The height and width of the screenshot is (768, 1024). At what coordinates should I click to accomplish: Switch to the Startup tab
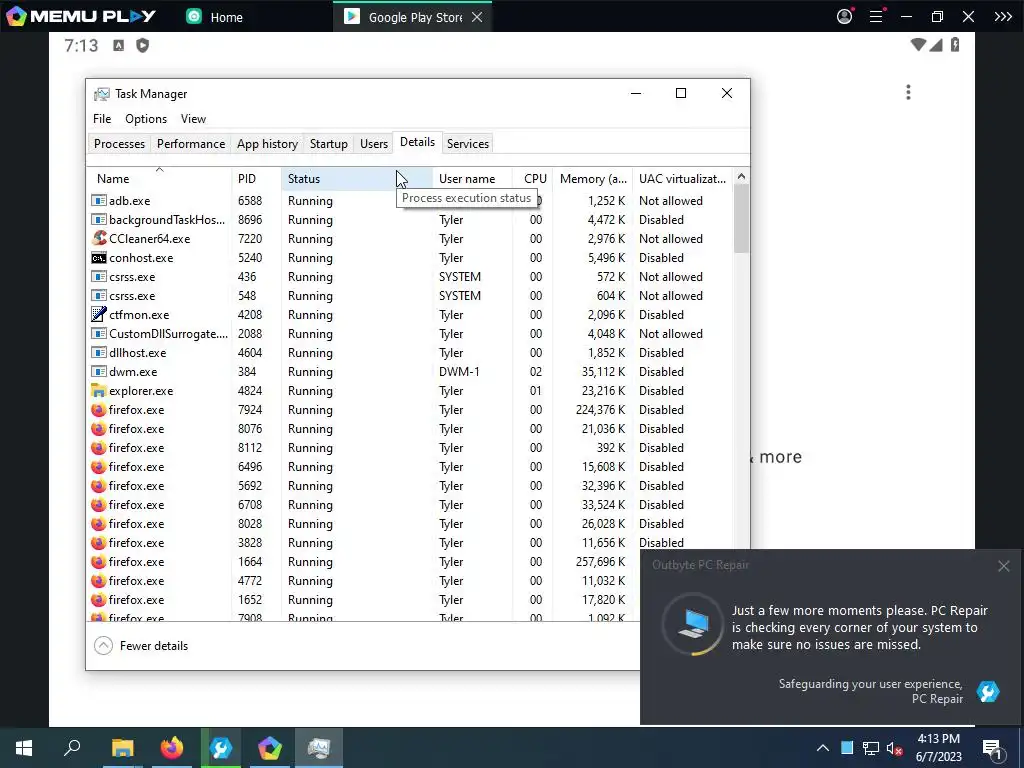pyautogui.click(x=328, y=144)
